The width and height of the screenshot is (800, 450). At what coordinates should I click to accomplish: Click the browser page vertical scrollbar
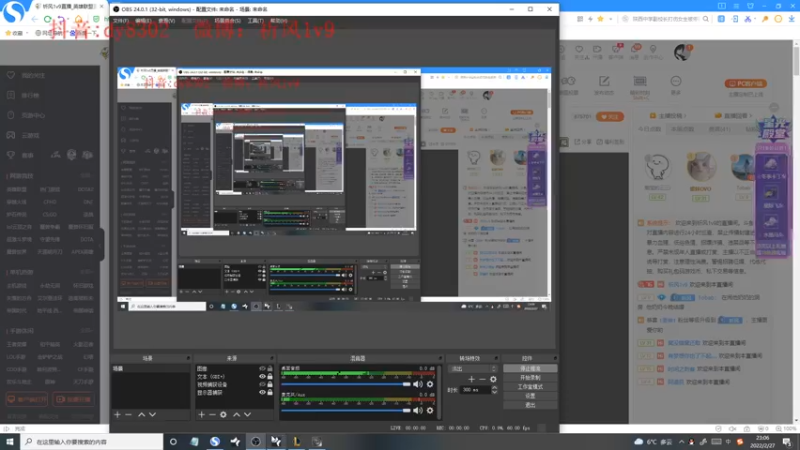click(796, 59)
